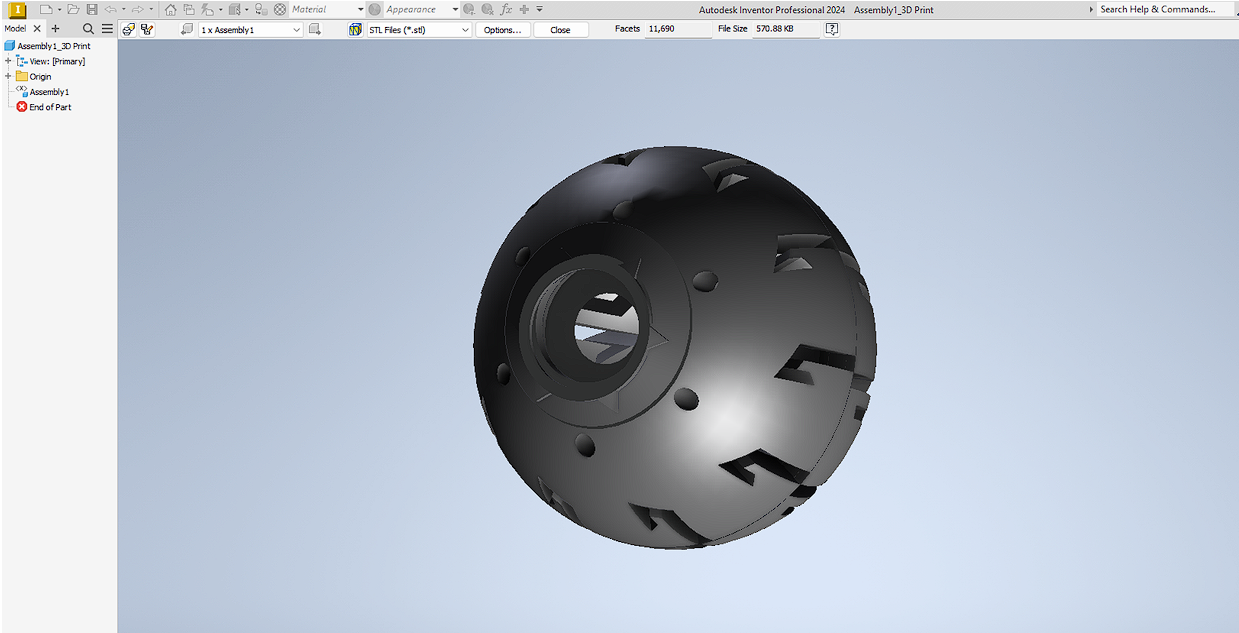
Task: Select the End of Part node
Action: (x=48, y=107)
